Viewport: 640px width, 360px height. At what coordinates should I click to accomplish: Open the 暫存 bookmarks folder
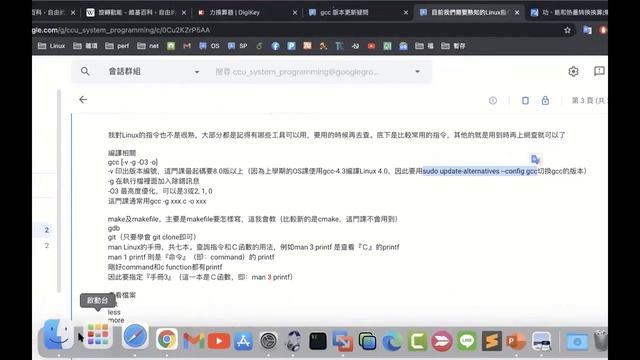click(x=453, y=46)
